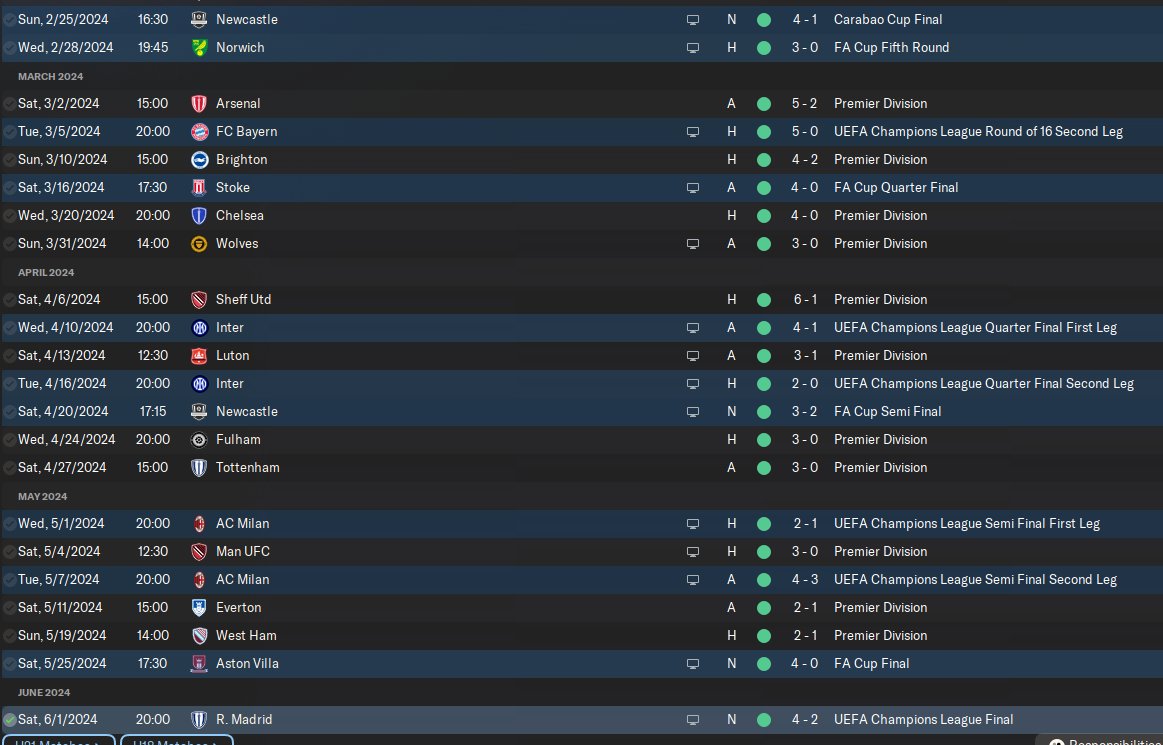Click the Wolves club logo
Screen dimensions: 1163x745
[198, 243]
